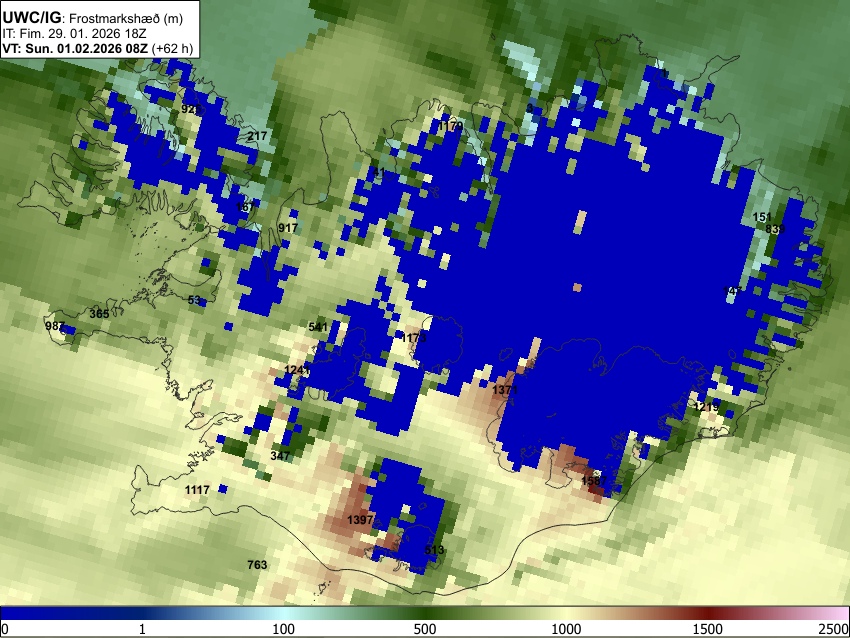Click the map value '1179'

tap(450, 126)
